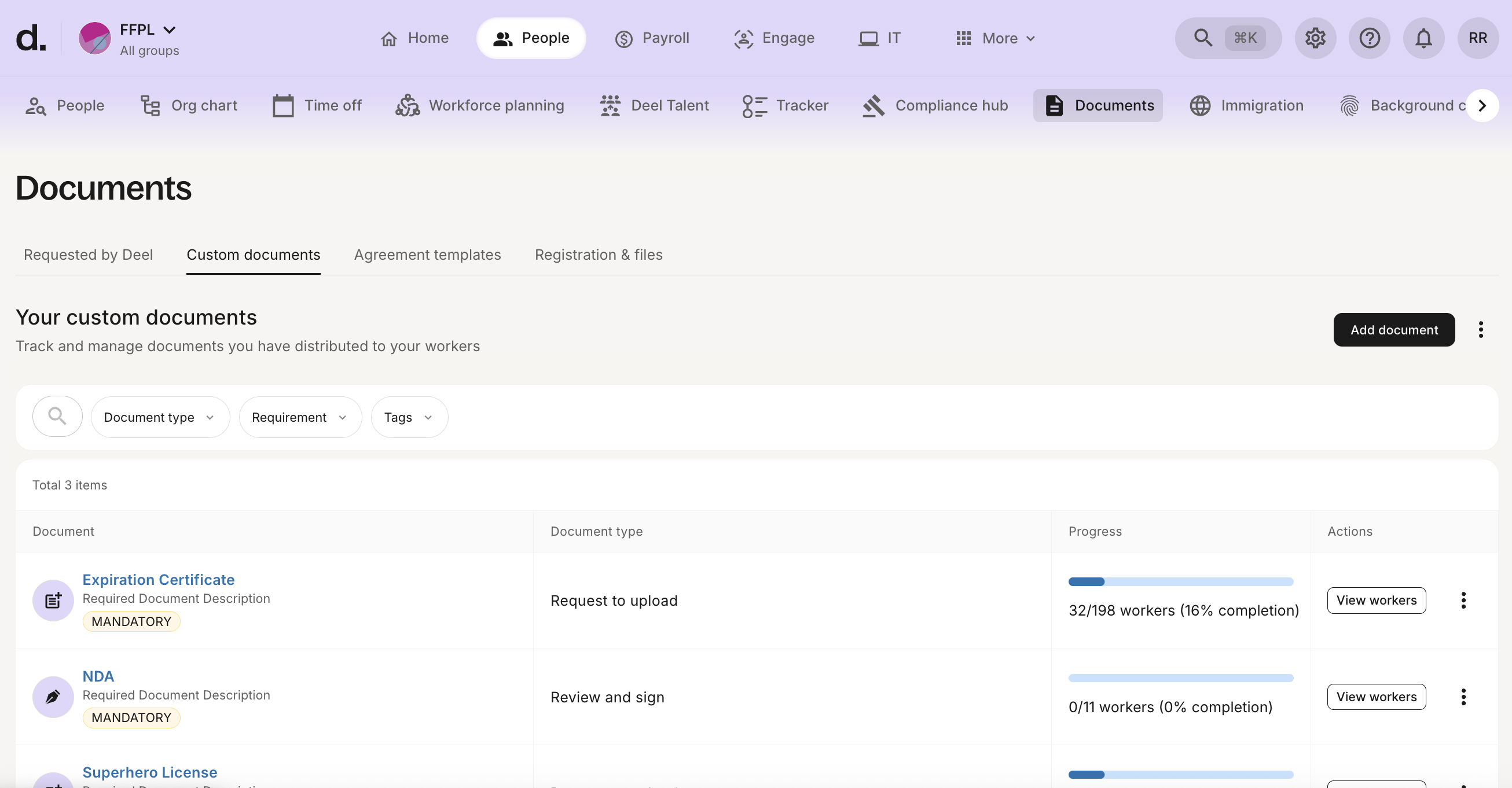1512x788 pixels.
Task: Click the Expiration Certificate progress bar
Action: pyautogui.click(x=1180, y=581)
